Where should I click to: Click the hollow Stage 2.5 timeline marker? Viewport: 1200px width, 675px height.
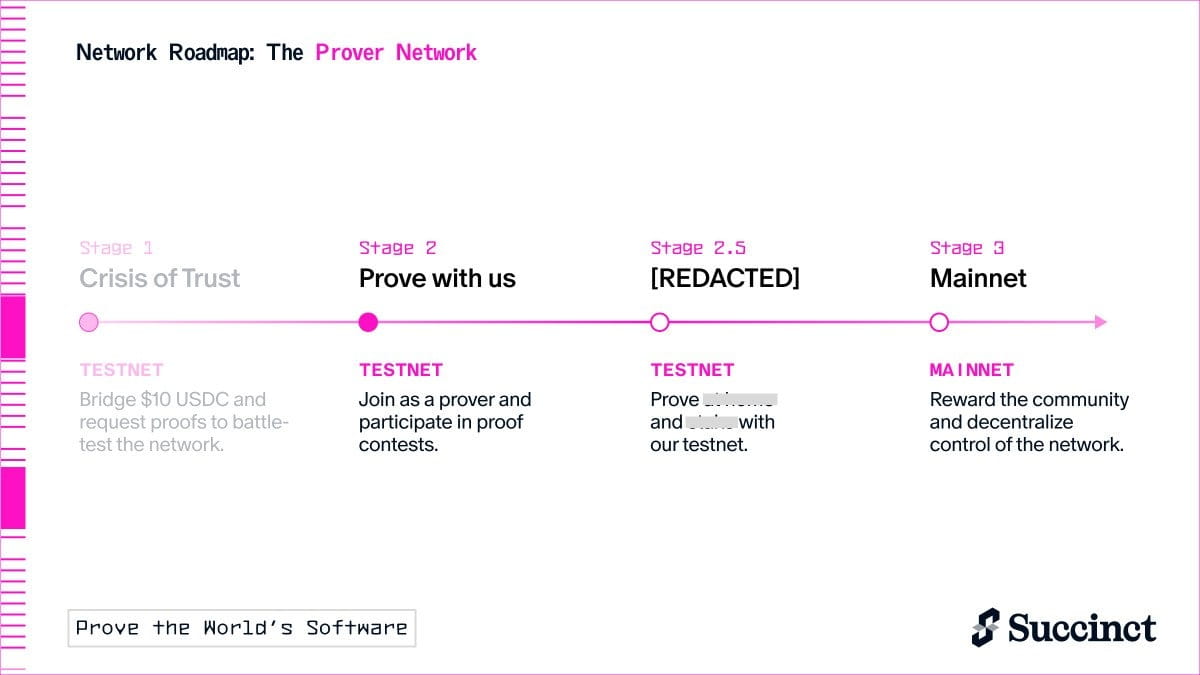click(x=659, y=322)
